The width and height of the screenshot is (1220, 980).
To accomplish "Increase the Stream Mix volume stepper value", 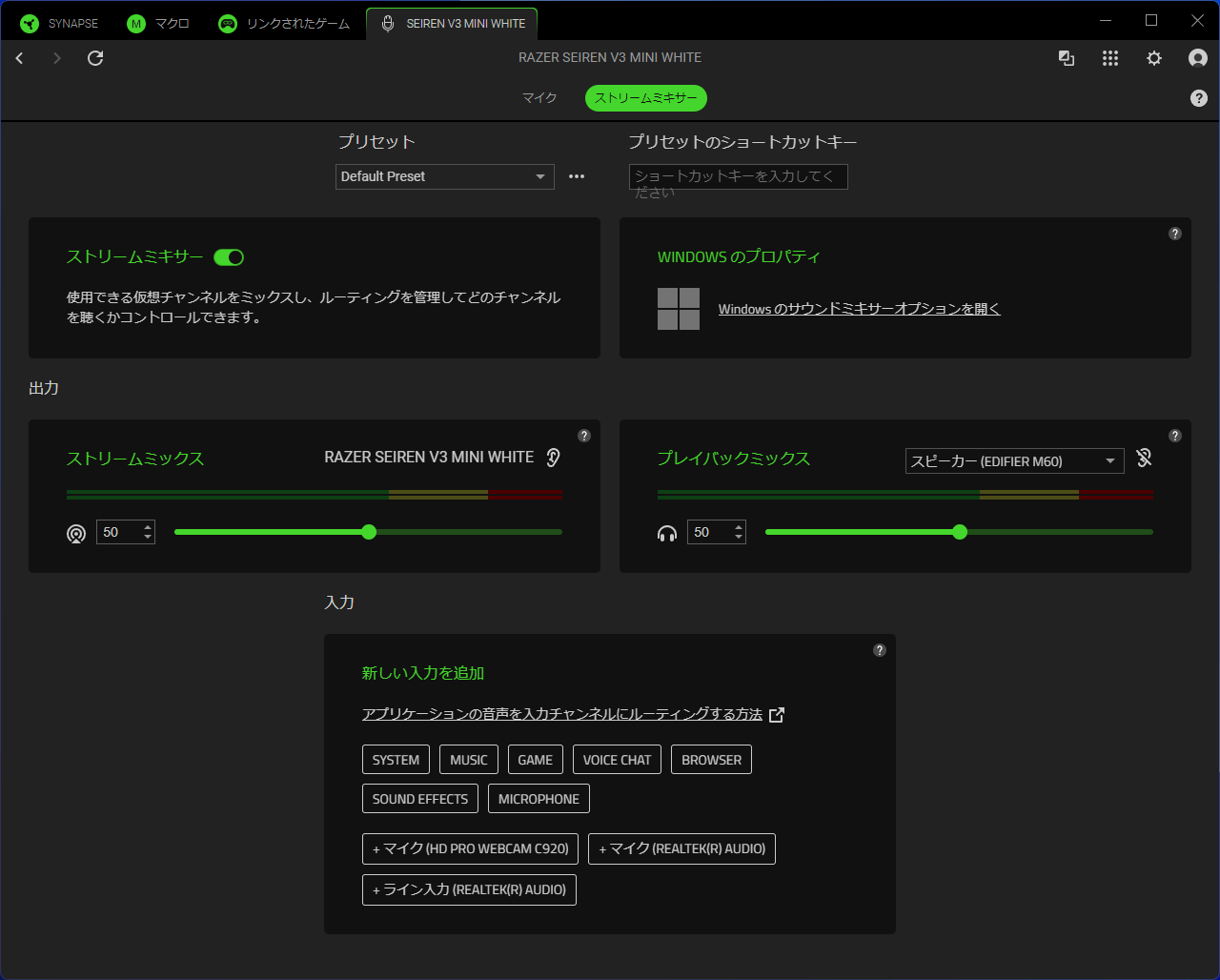I will point(148,526).
